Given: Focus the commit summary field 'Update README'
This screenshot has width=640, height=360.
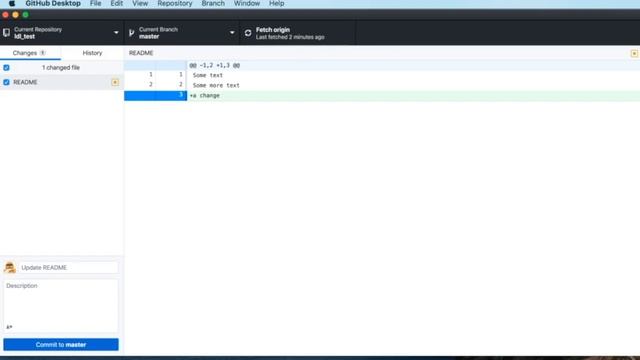Looking at the screenshot, I should [x=69, y=268].
